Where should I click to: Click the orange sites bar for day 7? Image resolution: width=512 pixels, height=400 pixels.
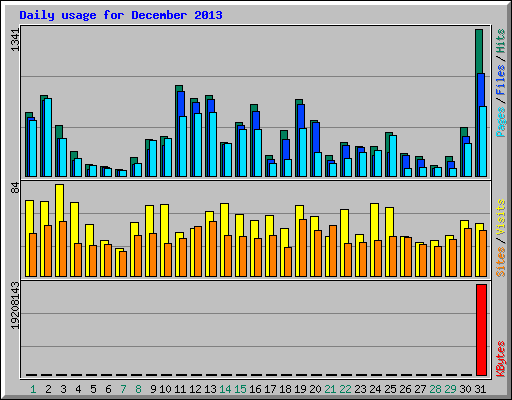pyautogui.click(x=123, y=264)
